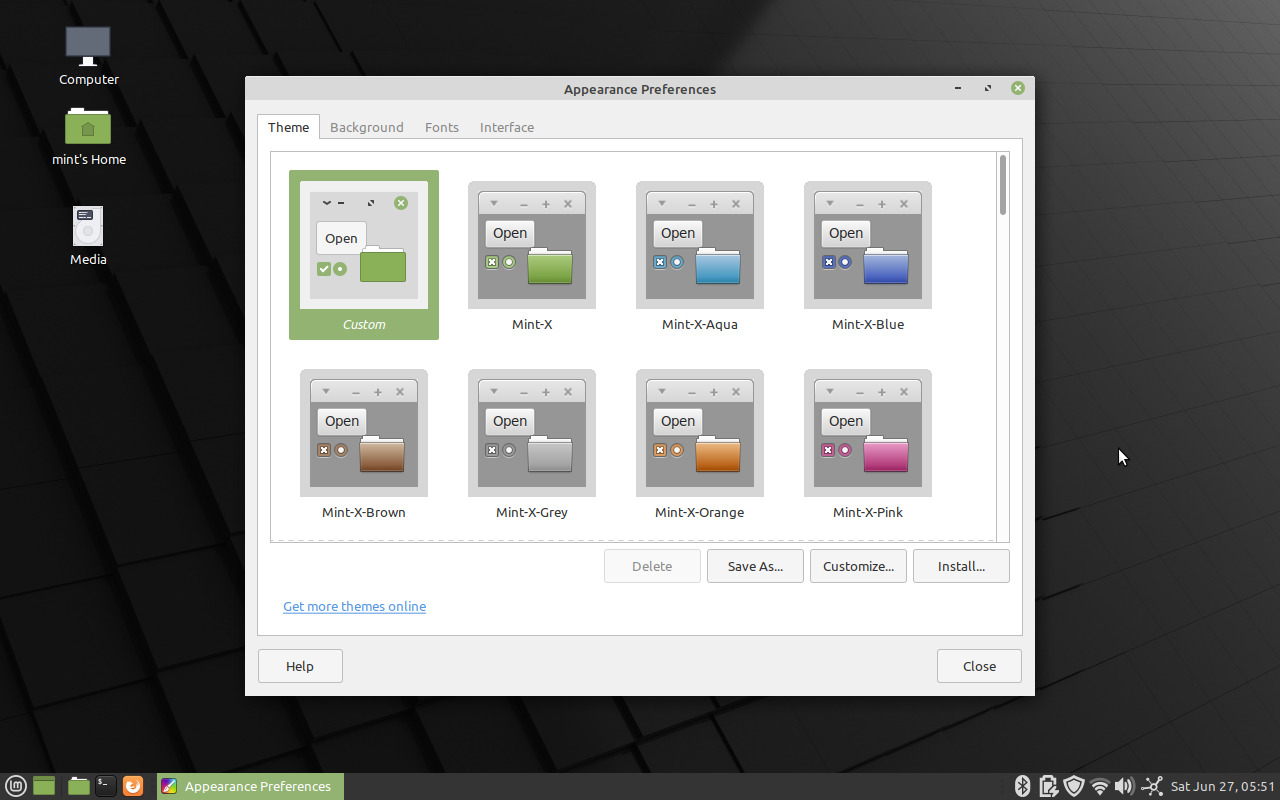Open the network manager tray icon
The height and width of the screenshot is (800, 1280).
(x=1100, y=786)
